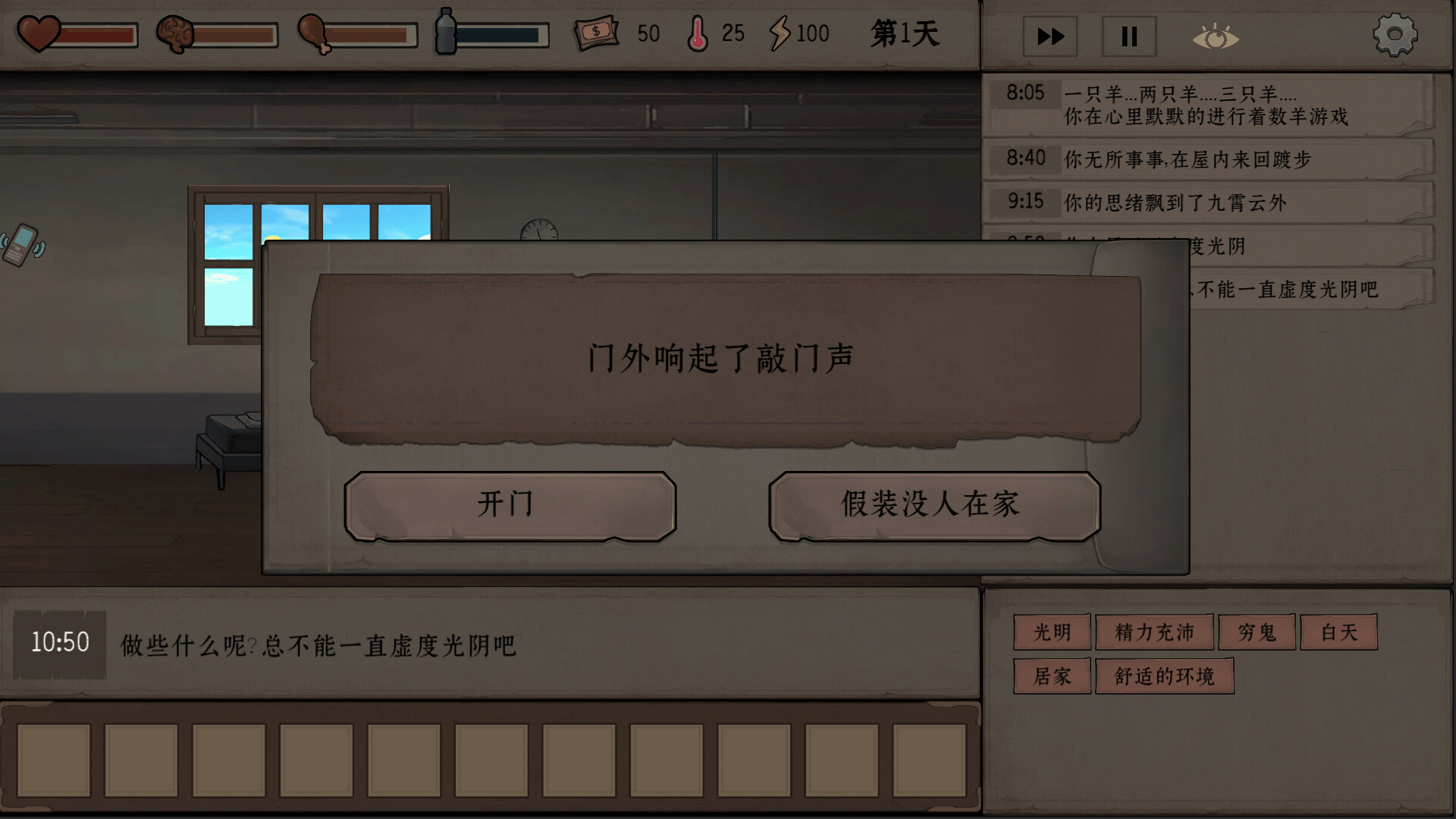The image size is (1456, 819).
Task: Fast forward game time
Action: (x=1050, y=36)
